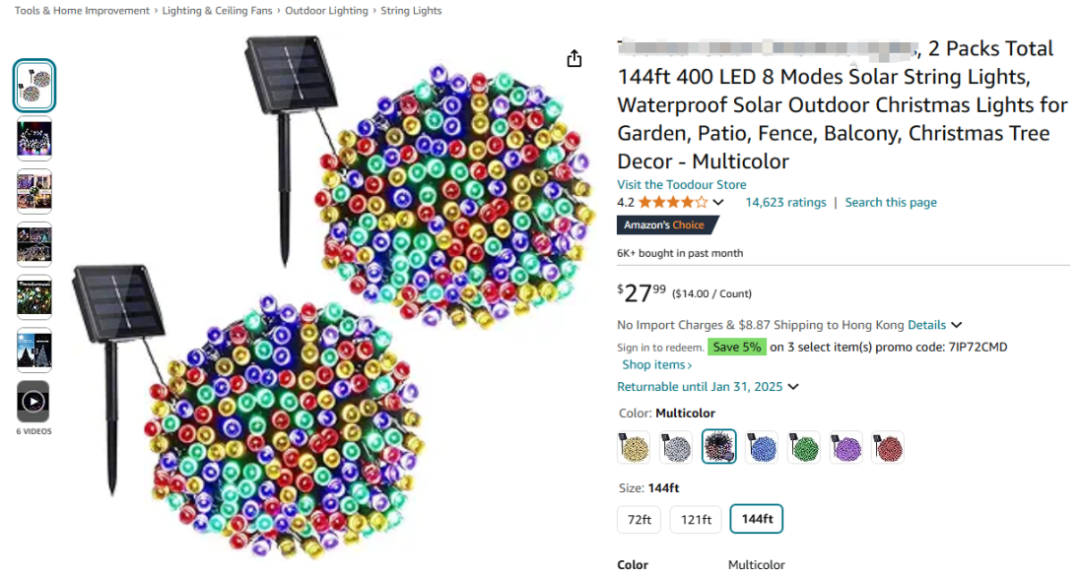Click the share icon above the product image
The height and width of the screenshot is (577, 1080).
574,59
